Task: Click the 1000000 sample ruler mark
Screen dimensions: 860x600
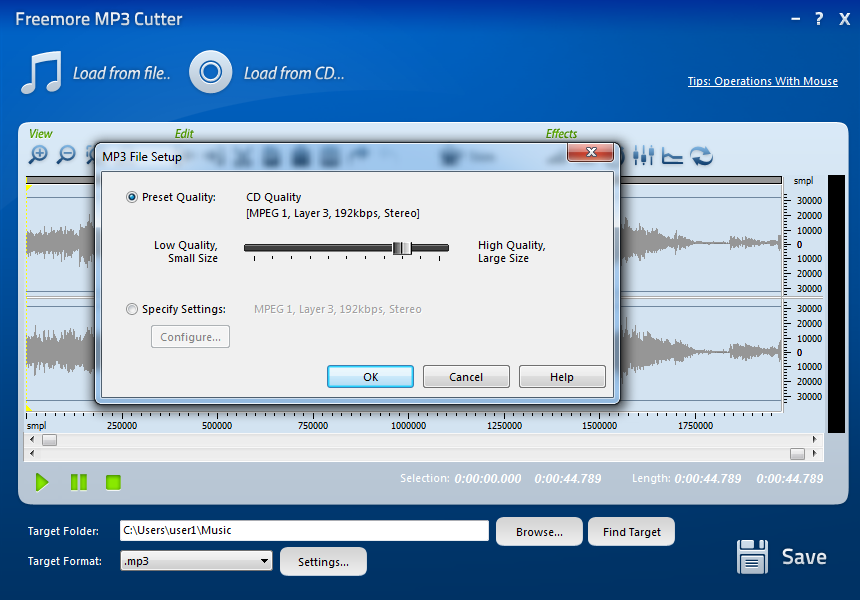Action: point(408,426)
